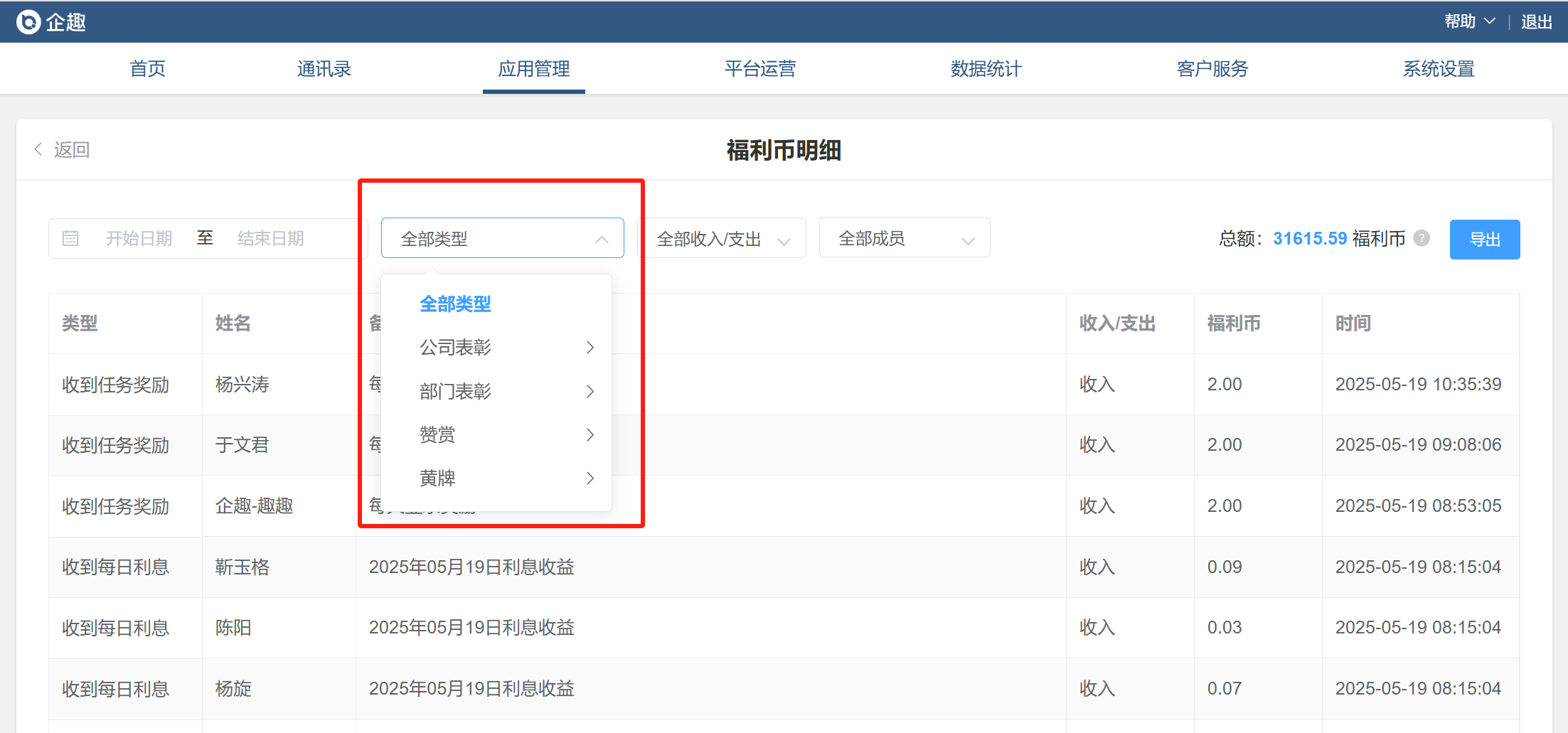The image size is (1568, 733).
Task: Click the calendar icon in date range field
Action: point(70,238)
